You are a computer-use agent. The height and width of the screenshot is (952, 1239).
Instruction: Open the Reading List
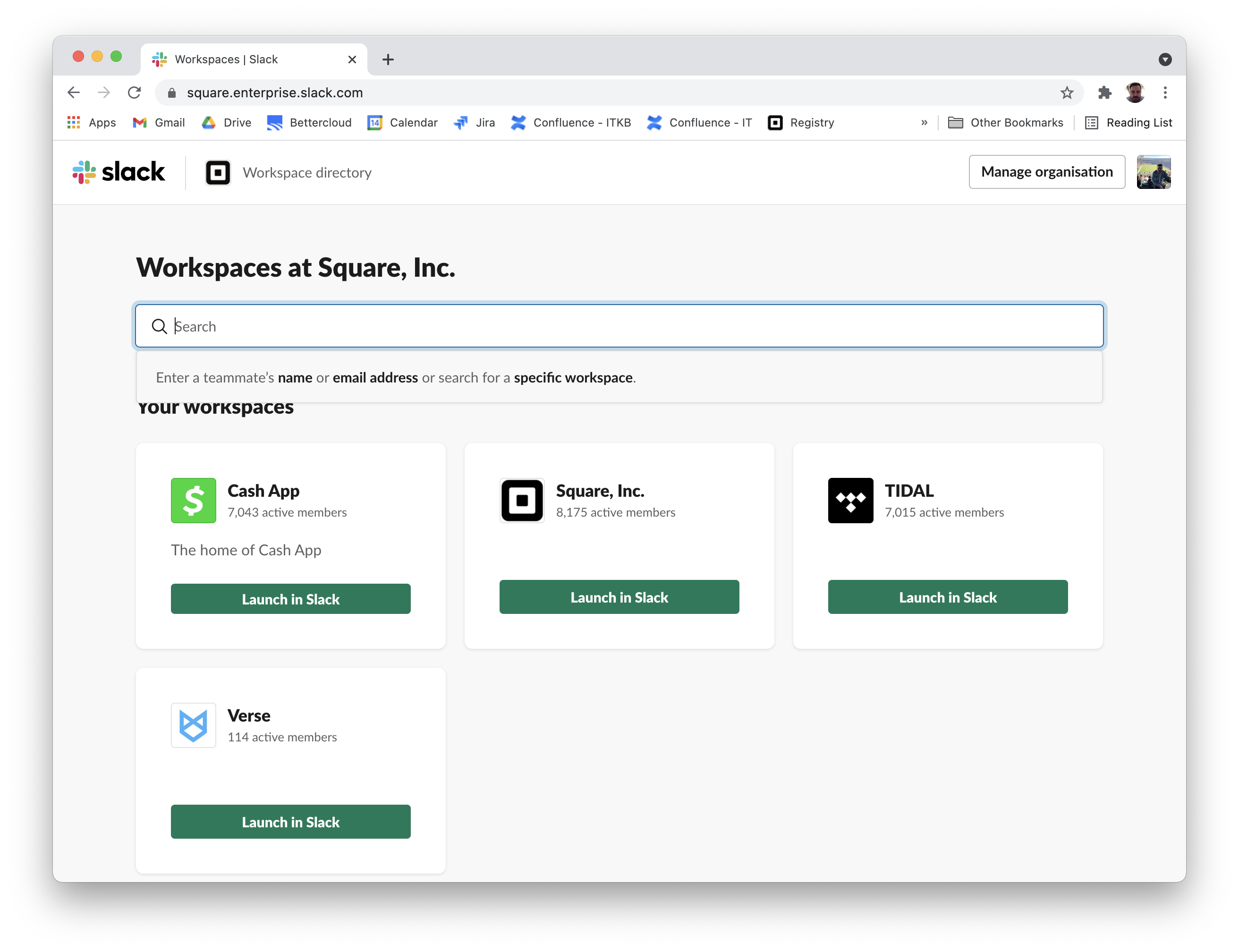click(x=1129, y=122)
